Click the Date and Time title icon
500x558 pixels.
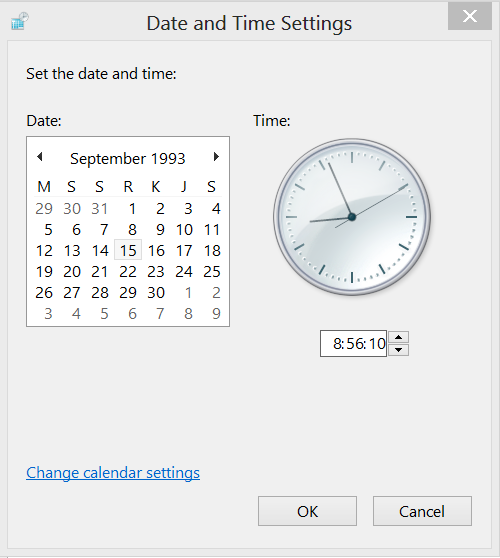click(20, 22)
